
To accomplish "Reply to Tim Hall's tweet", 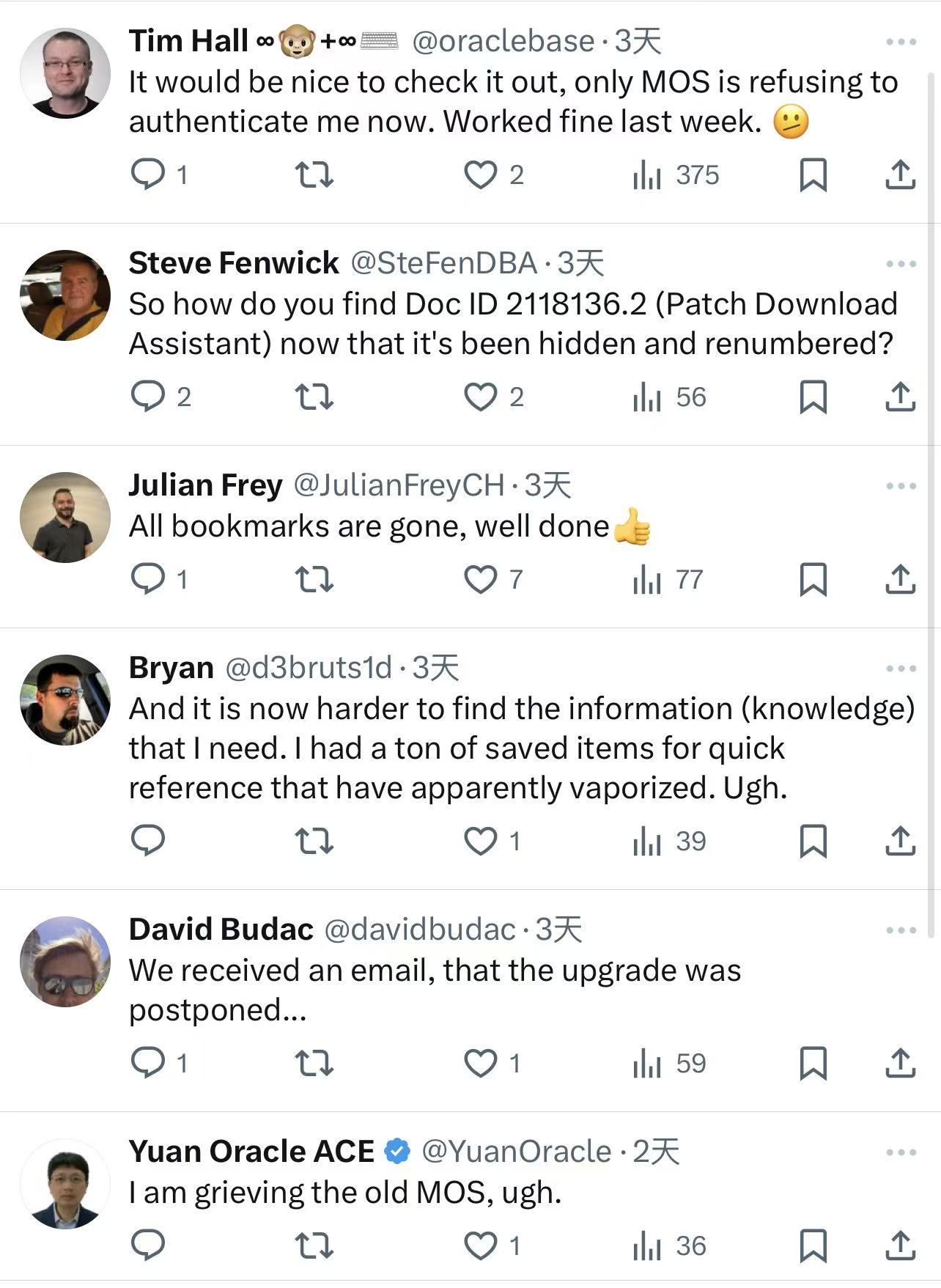I will coord(148,174).
